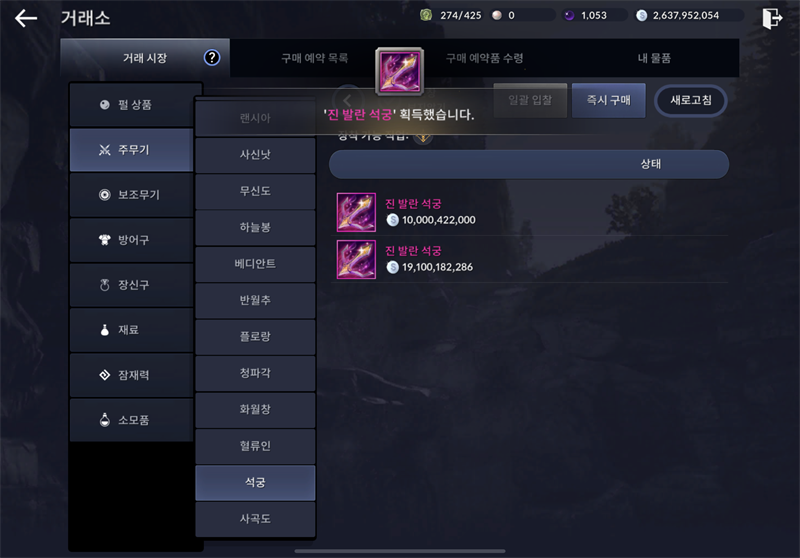Open the 방어구 category
The width and height of the screenshot is (800, 558).
(132, 240)
